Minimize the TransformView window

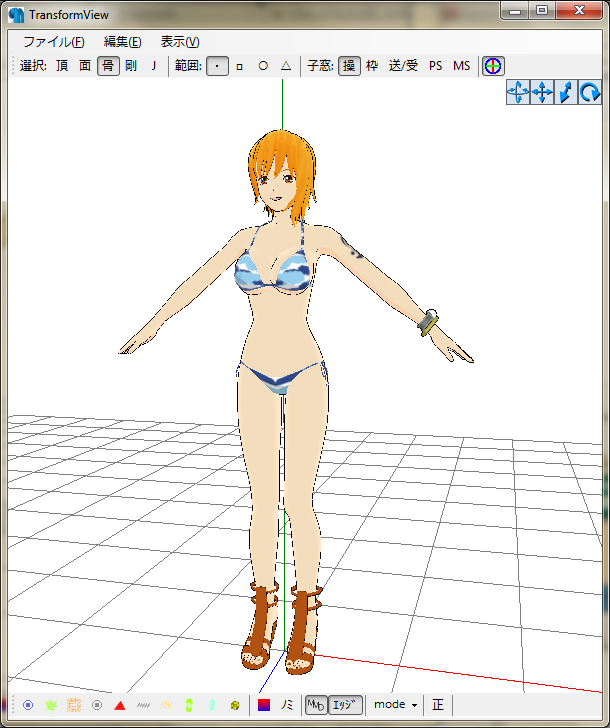[x=515, y=11]
